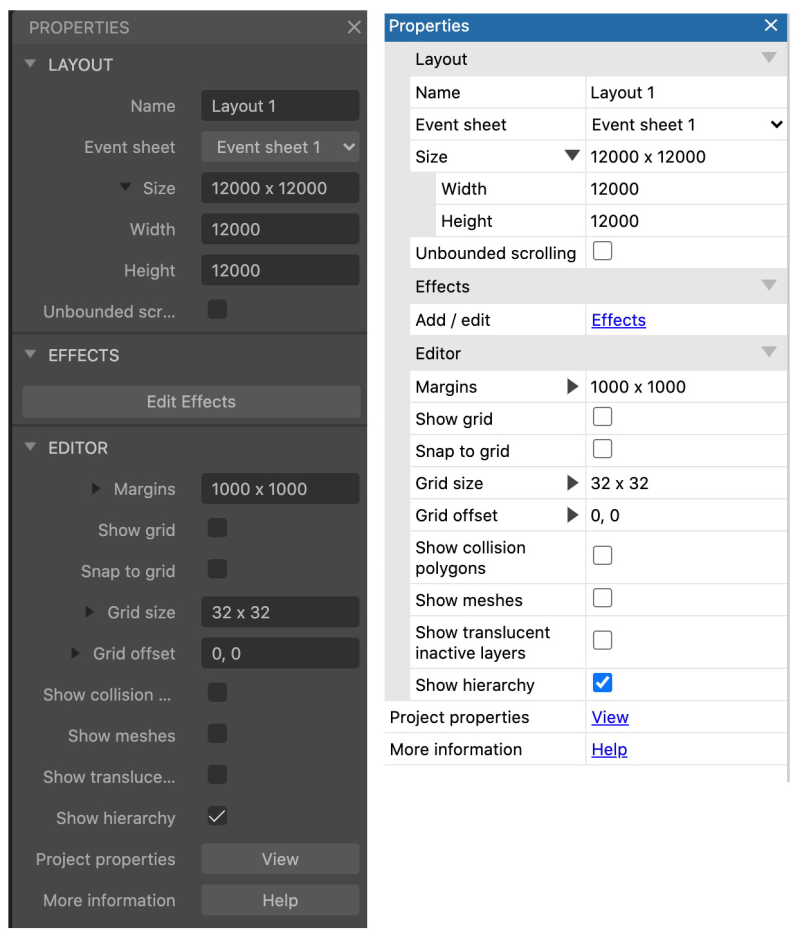Edit Margins field in dark panel
The height and width of the screenshot is (939, 800).
point(280,489)
